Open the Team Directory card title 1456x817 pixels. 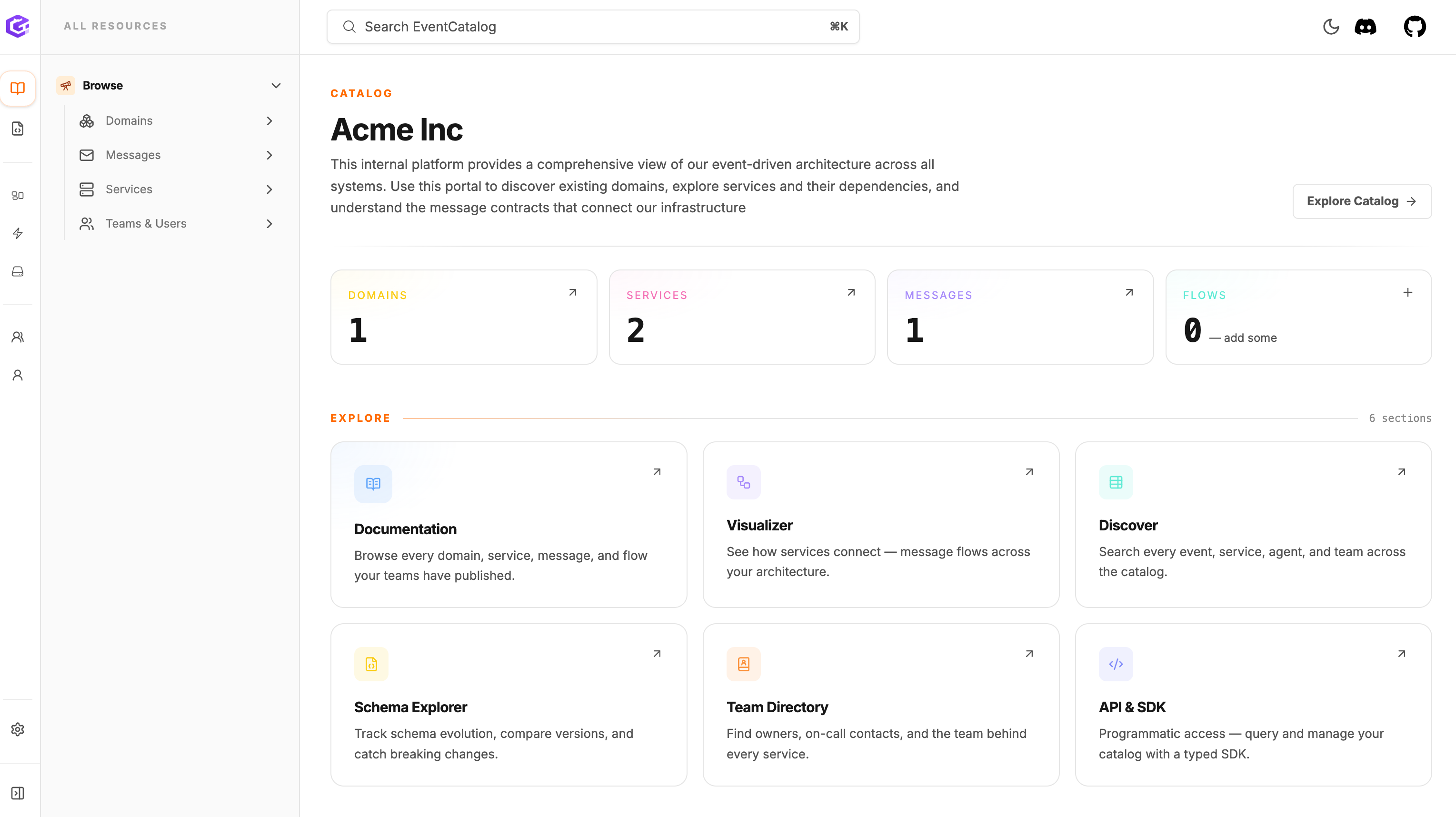[x=777, y=707]
